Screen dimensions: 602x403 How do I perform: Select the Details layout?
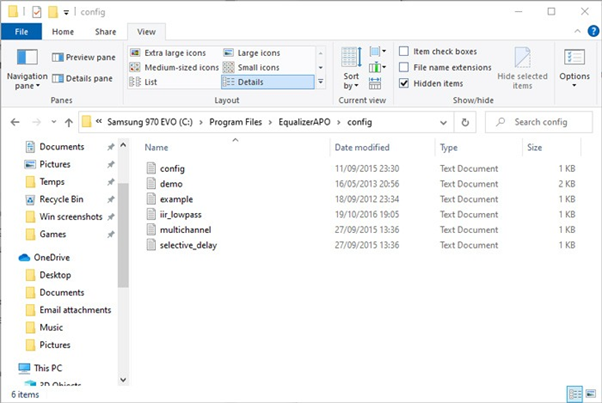pos(268,82)
